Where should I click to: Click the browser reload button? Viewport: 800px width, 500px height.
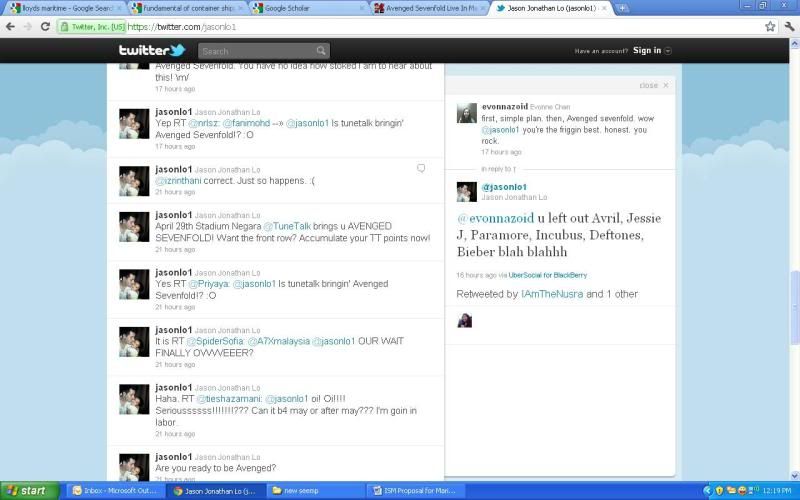click(x=45, y=26)
